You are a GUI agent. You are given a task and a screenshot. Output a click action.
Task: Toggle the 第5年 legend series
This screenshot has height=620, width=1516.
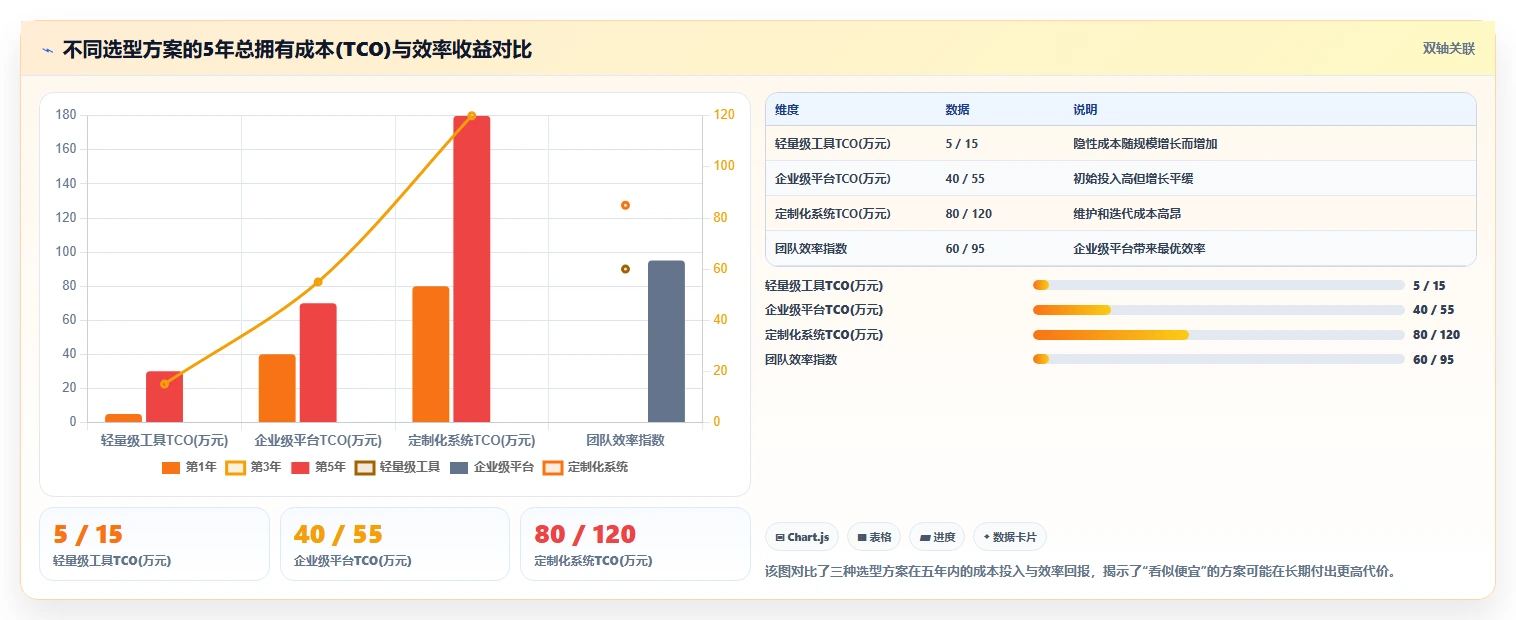pyautogui.click(x=318, y=467)
